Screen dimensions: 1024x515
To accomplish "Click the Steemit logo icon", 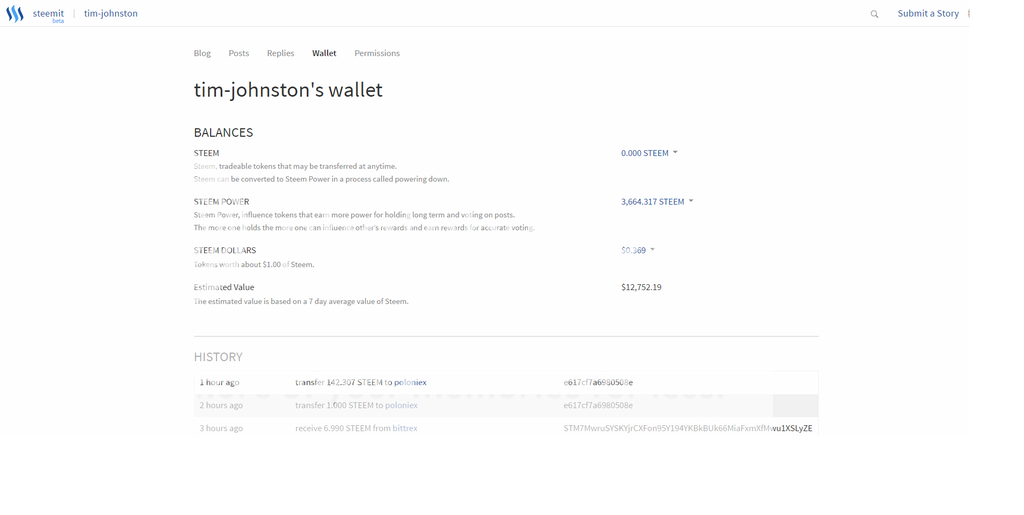I will point(15,14).
